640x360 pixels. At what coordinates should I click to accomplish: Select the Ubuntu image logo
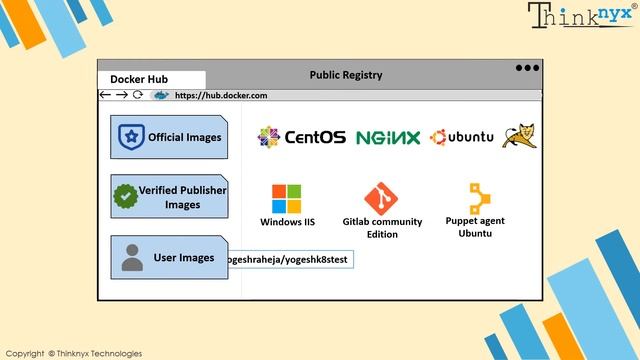click(461, 137)
